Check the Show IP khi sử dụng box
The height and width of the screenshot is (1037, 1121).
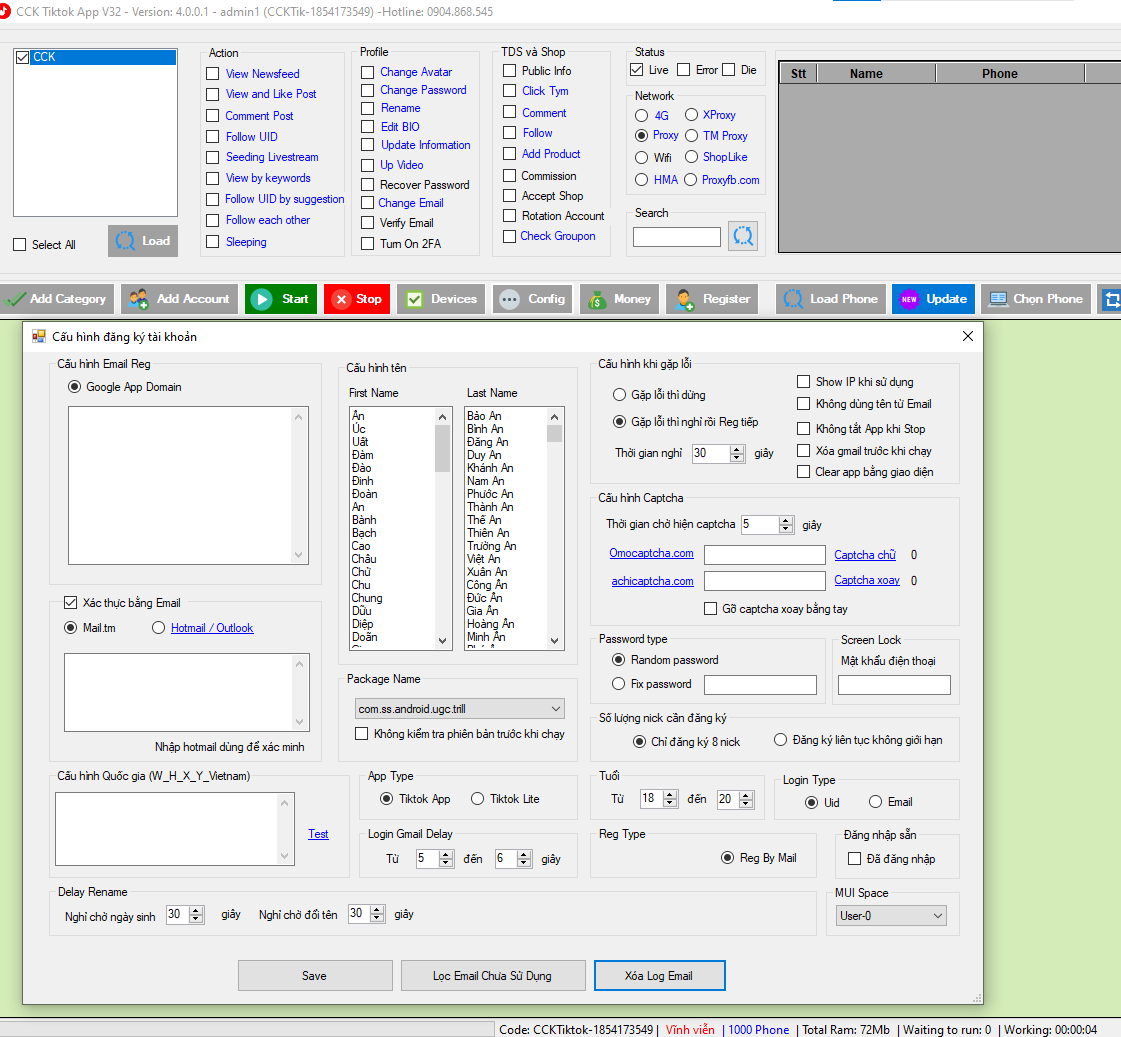tap(804, 382)
